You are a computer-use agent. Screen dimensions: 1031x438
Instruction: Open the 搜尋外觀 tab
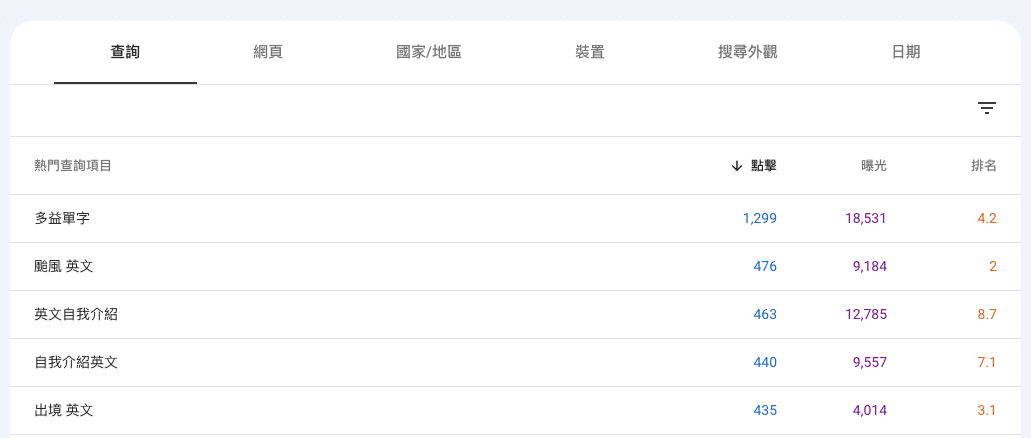tap(747, 52)
